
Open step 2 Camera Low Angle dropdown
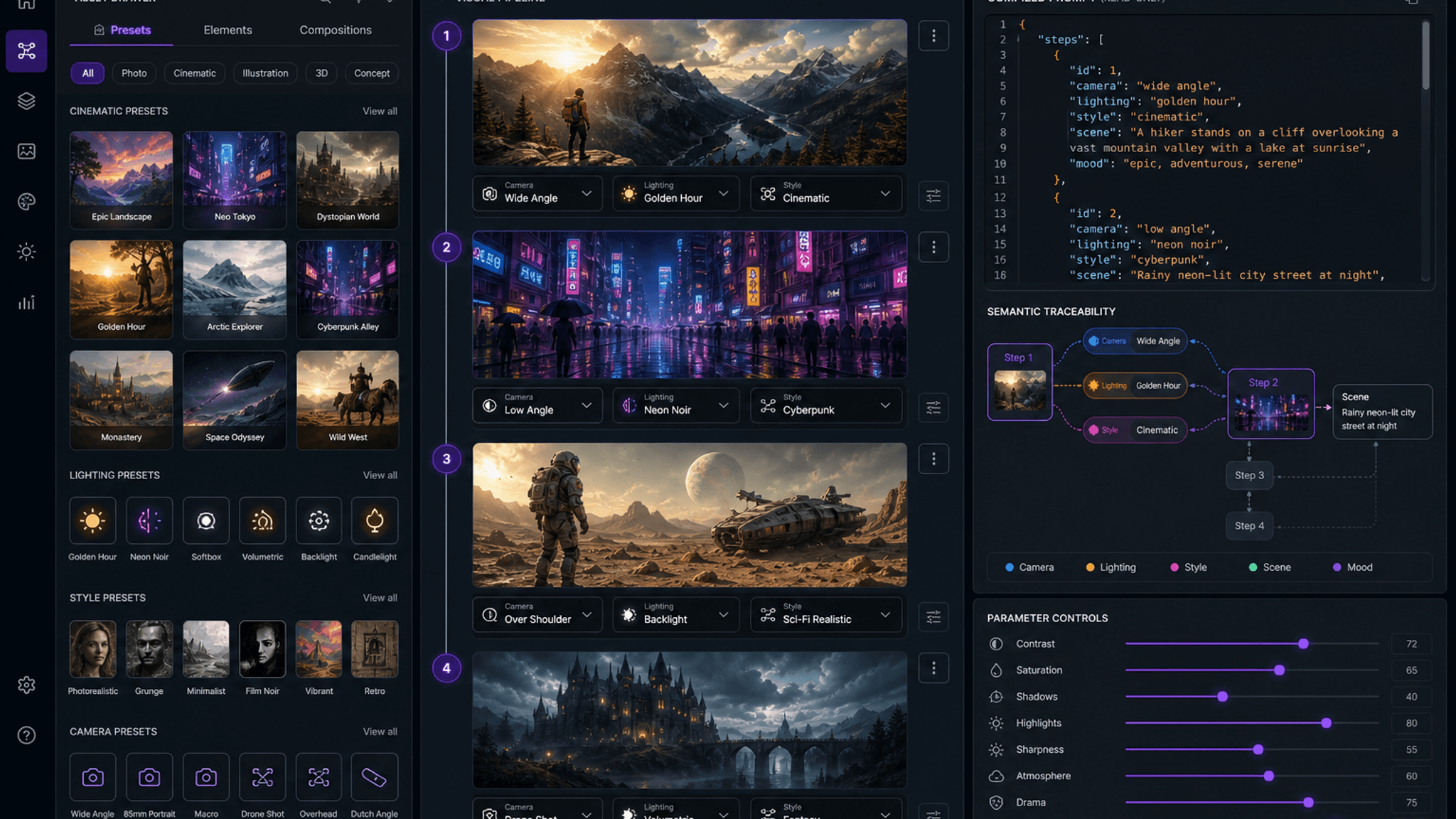click(x=537, y=405)
